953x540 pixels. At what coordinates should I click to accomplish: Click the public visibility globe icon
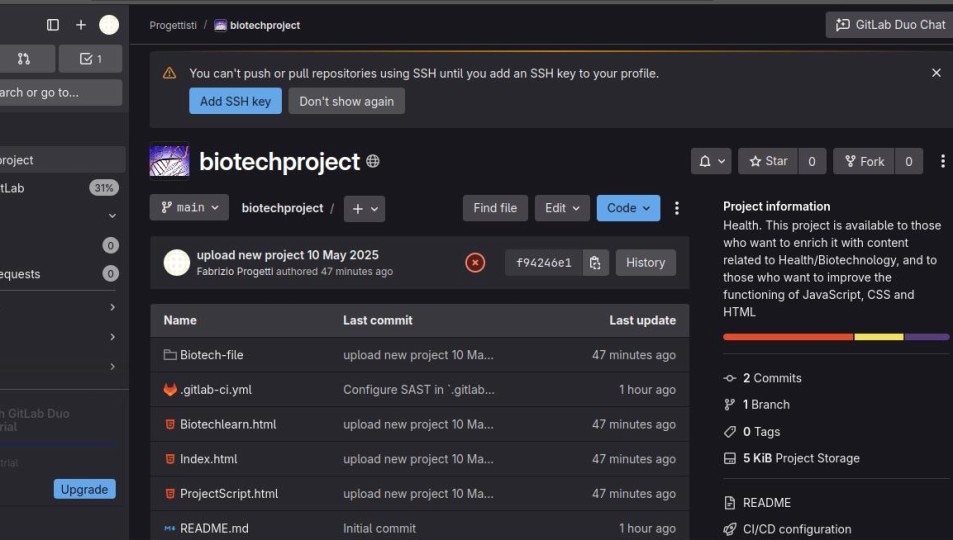[373, 161]
